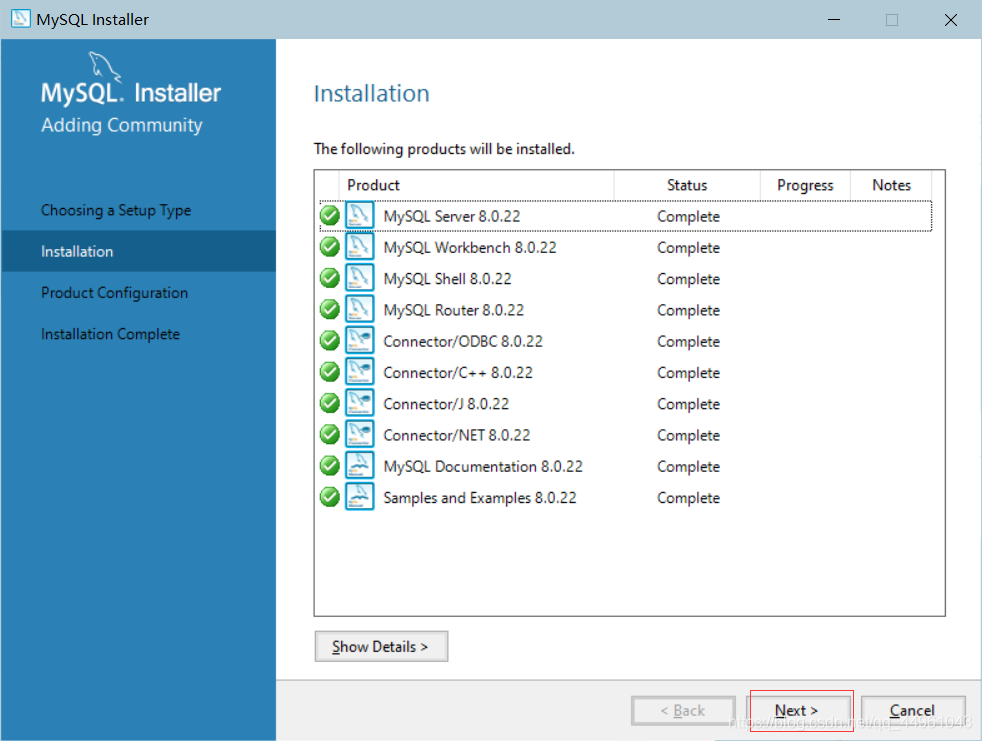Click green checkmark beside MySQL Shell
The width and height of the screenshot is (982, 741).
[329, 278]
